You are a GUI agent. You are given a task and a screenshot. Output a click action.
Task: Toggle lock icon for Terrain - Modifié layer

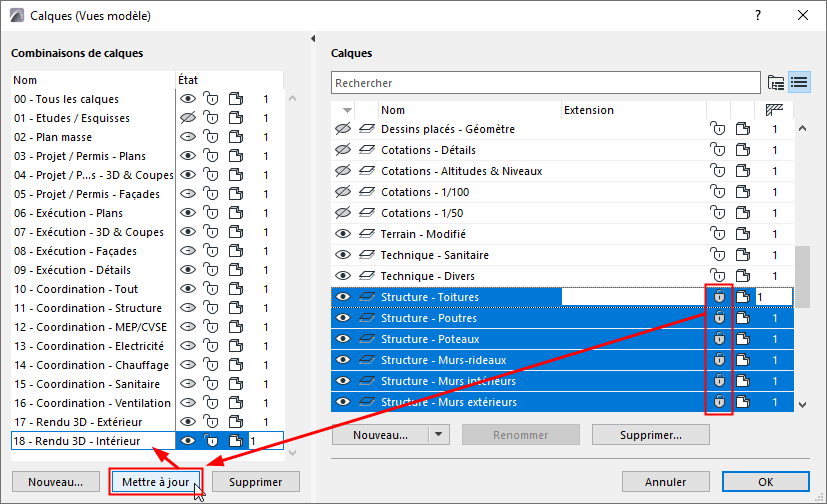pos(718,234)
